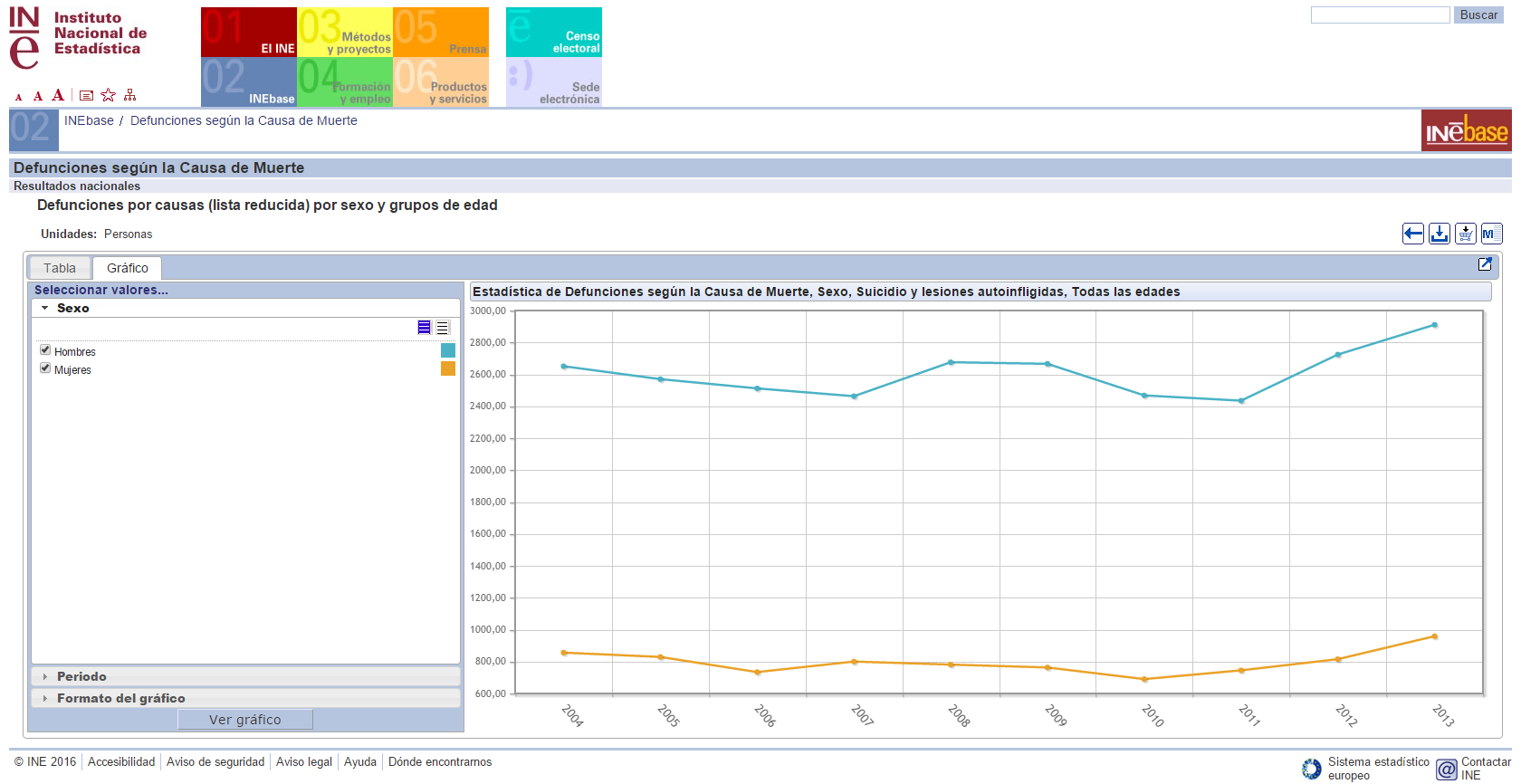Viewport: 1521px width, 784px height.
Task: Click the blue 02 section badge
Action: pos(33,129)
